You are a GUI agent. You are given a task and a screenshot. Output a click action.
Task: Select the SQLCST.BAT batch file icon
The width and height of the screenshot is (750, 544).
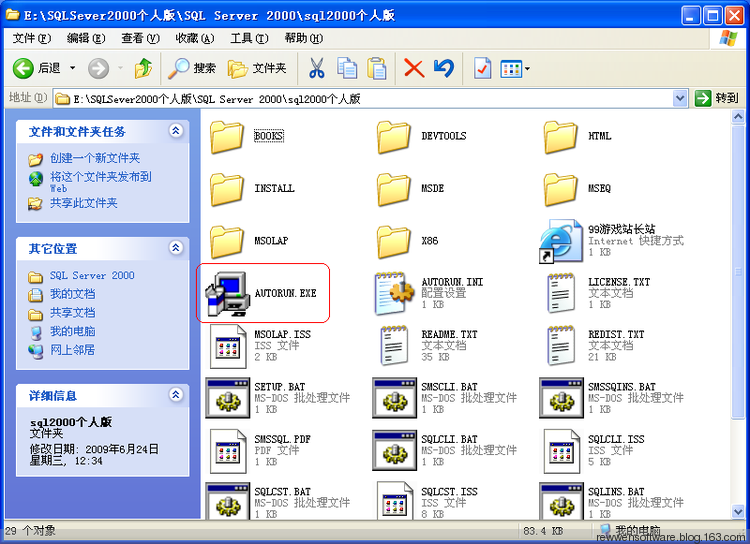[228, 501]
